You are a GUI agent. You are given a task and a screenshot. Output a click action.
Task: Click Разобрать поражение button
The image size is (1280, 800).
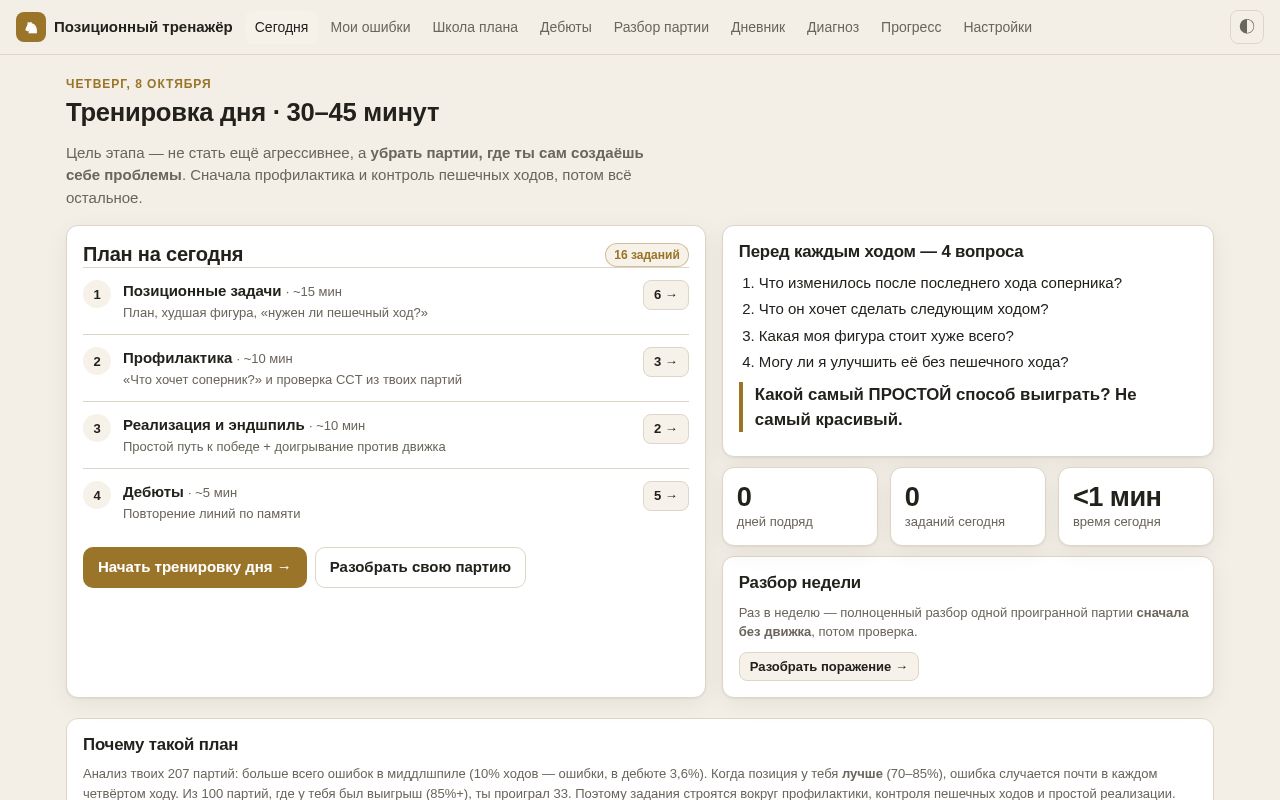pyautogui.click(x=829, y=667)
